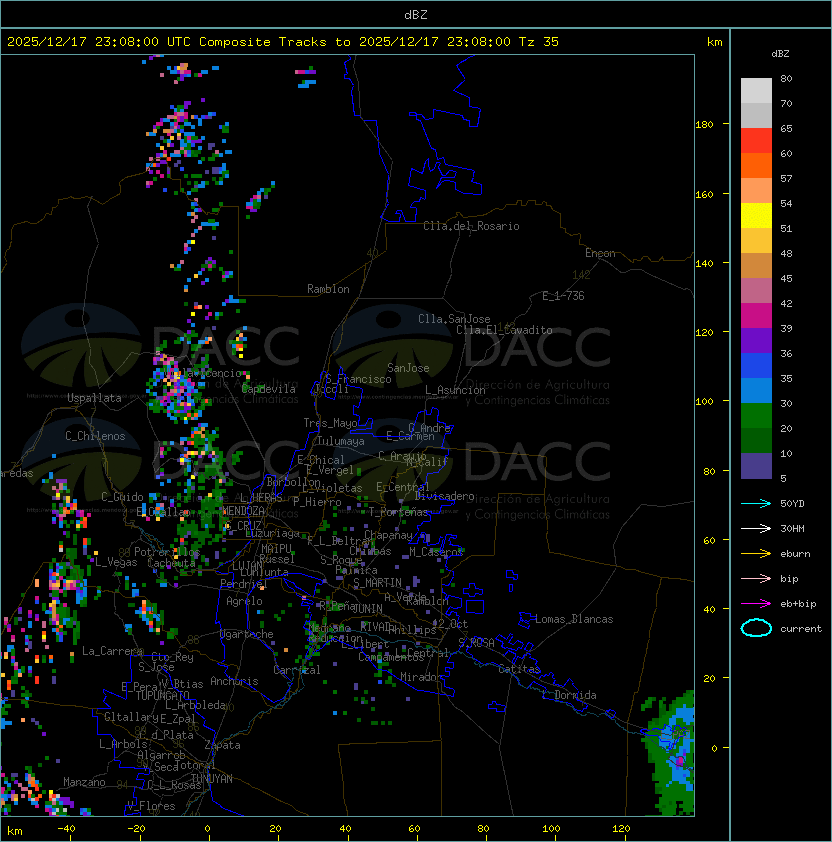Click legend label 'eb+bip'
Viewport: 832px width, 842px height.
coord(798,604)
